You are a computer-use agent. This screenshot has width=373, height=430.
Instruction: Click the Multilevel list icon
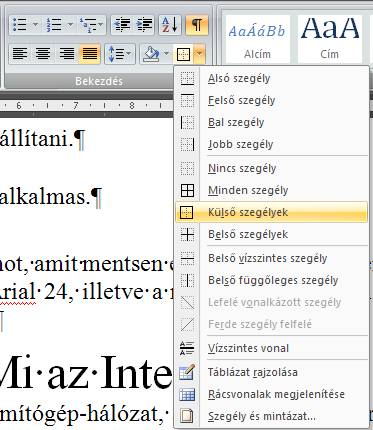[x=87, y=25]
